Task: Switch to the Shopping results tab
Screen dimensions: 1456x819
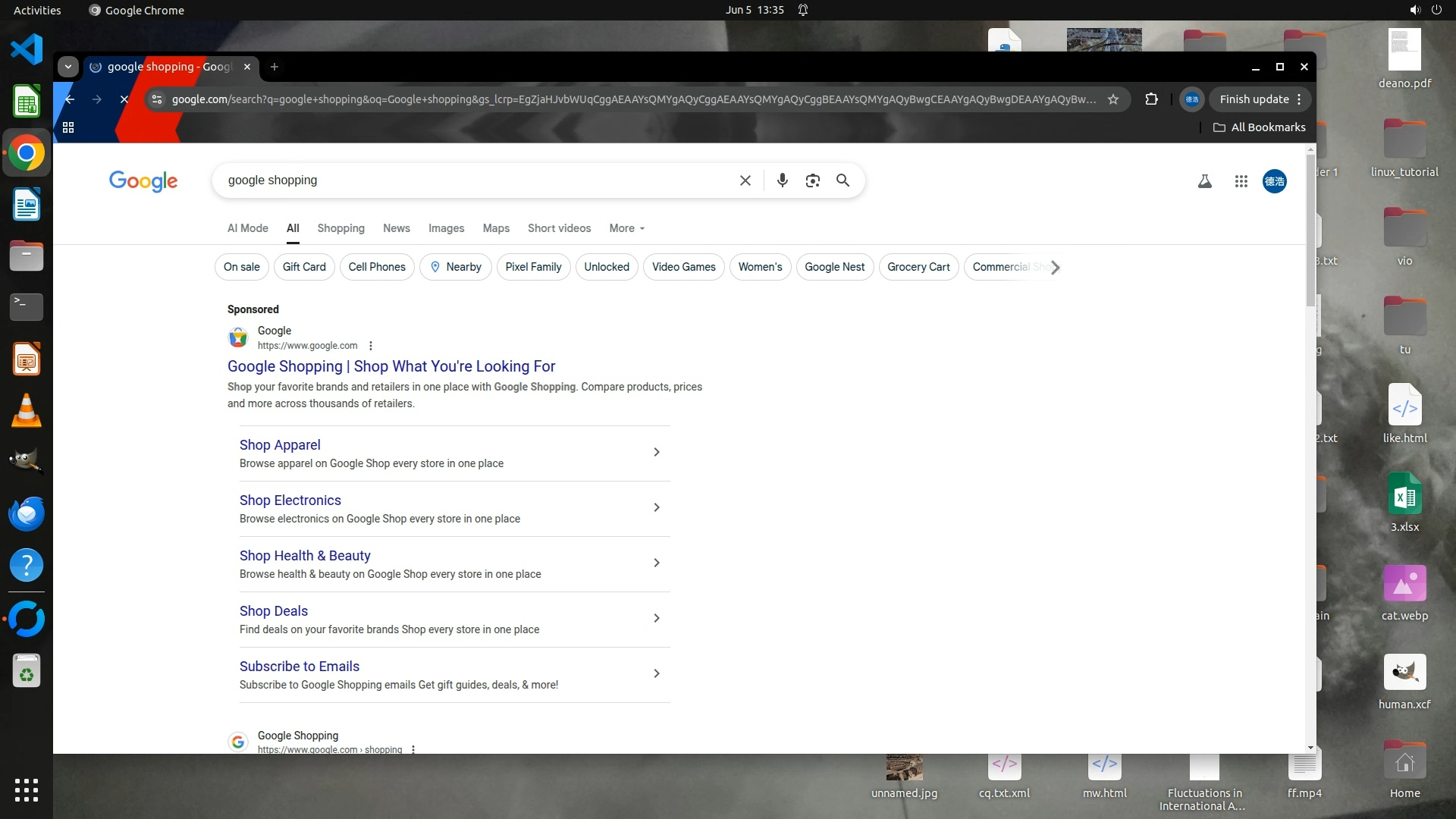Action: 340,228
